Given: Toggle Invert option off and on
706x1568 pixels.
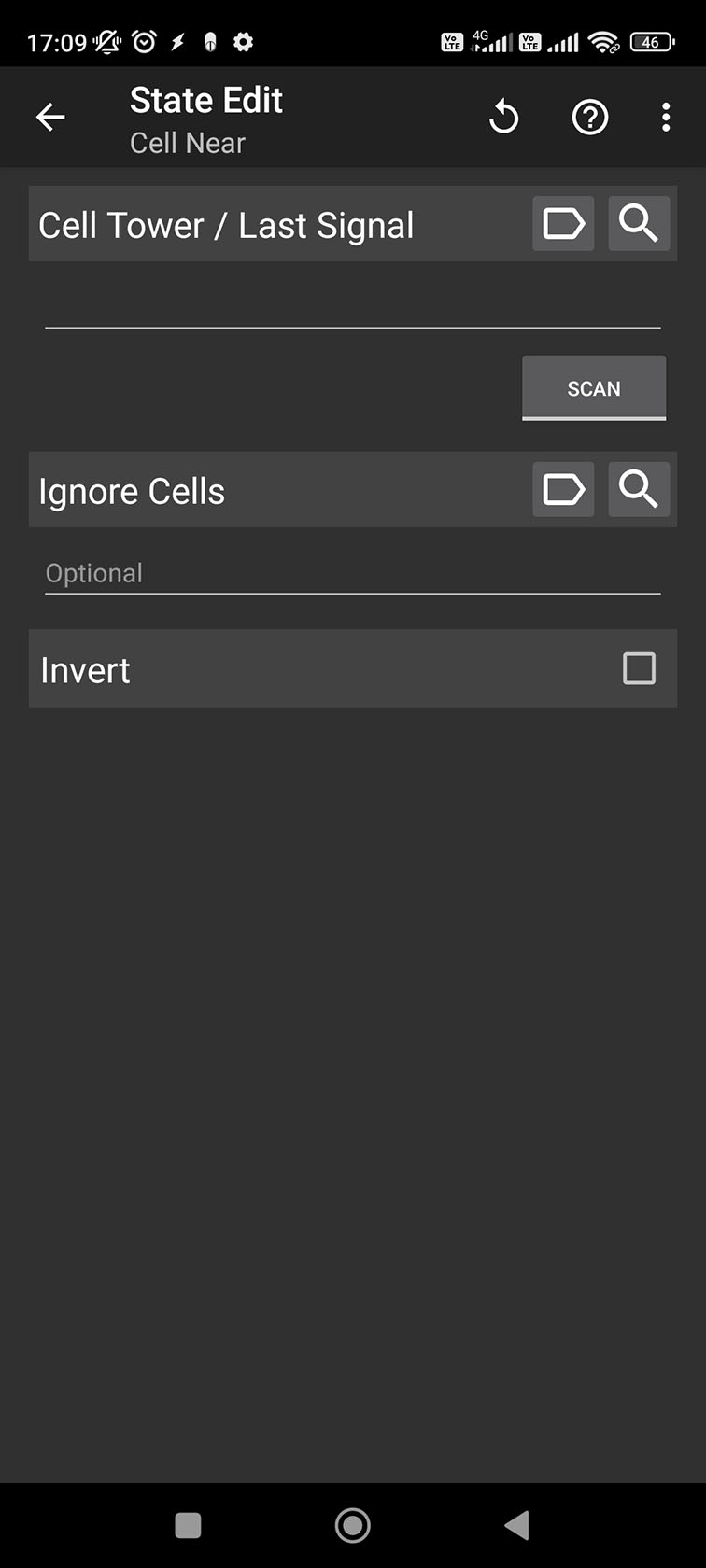Looking at the screenshot, I should 639,669.
